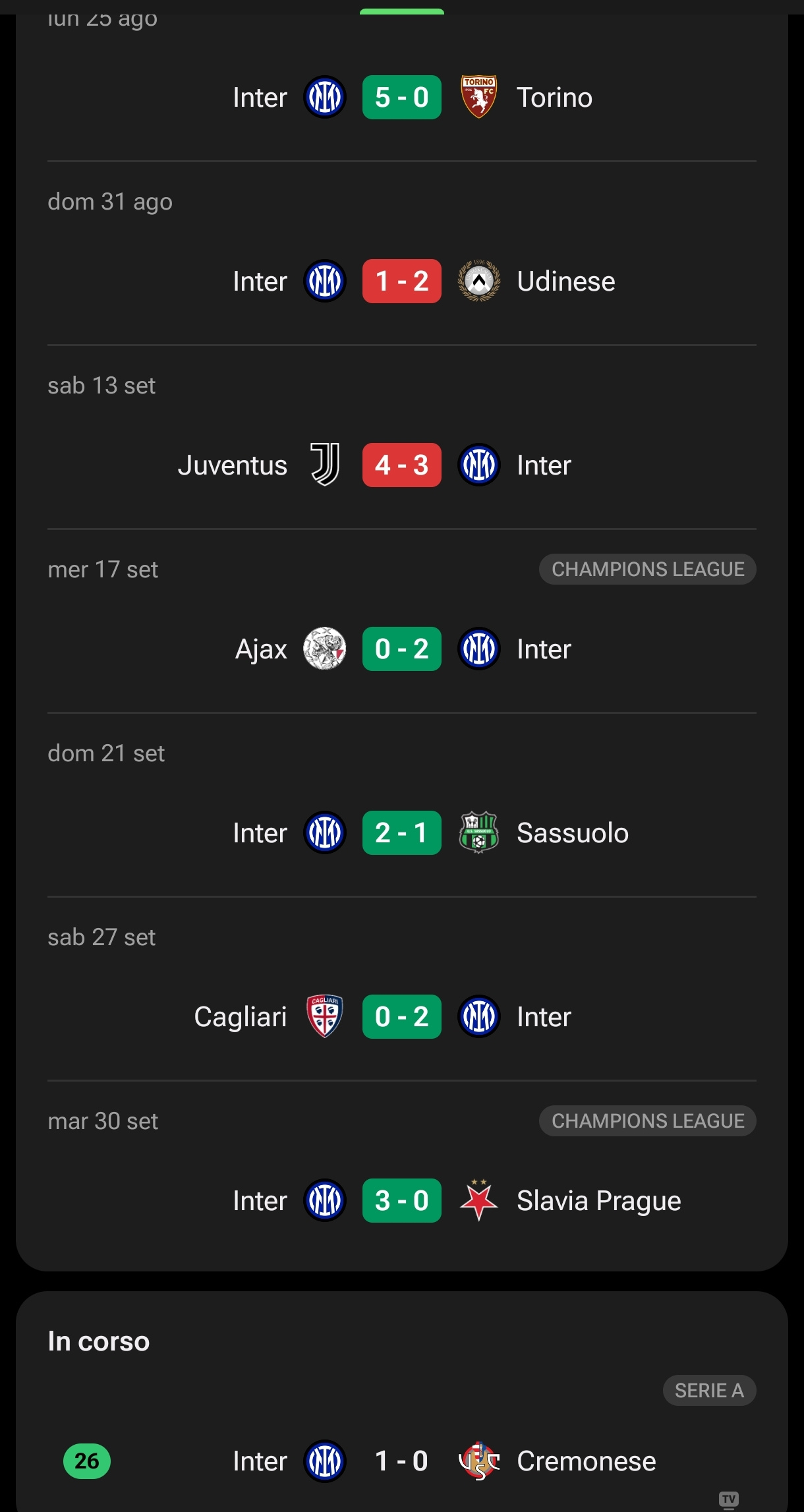Open the Inter 1 - 2 Udinese result
Image resolution: width=804 pixels, height=1512 pixels.
click(x=401, y=281)
